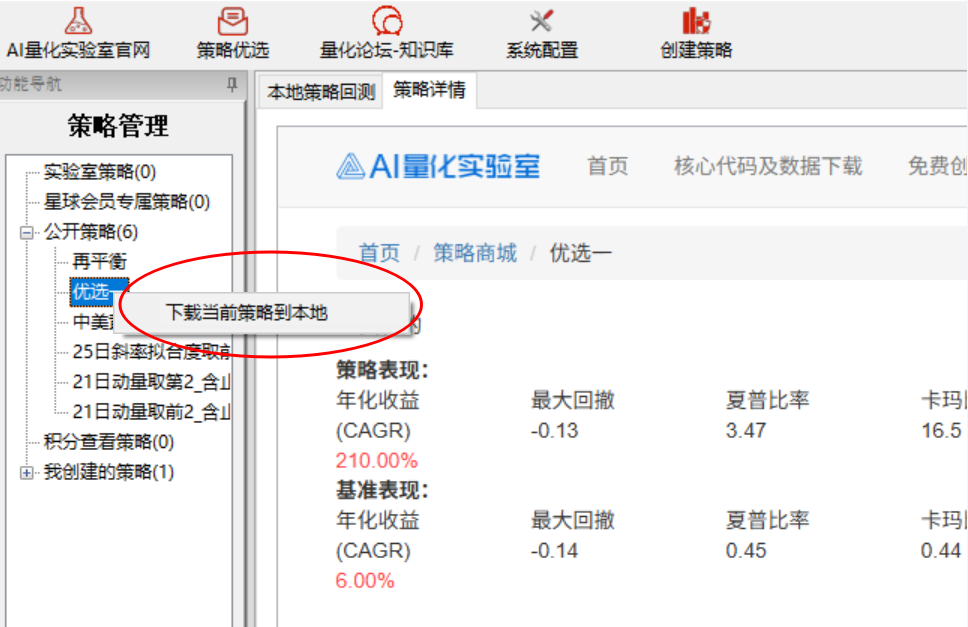Click the 基准表现: heading

pos(382,491)
